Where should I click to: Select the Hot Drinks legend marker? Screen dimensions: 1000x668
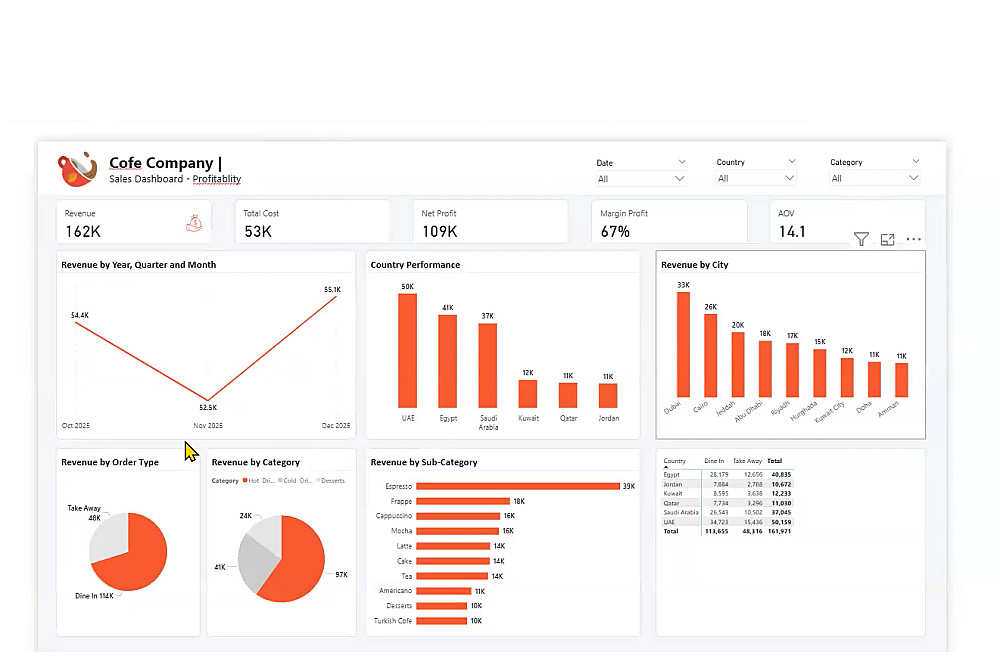[x=245, y=480]
